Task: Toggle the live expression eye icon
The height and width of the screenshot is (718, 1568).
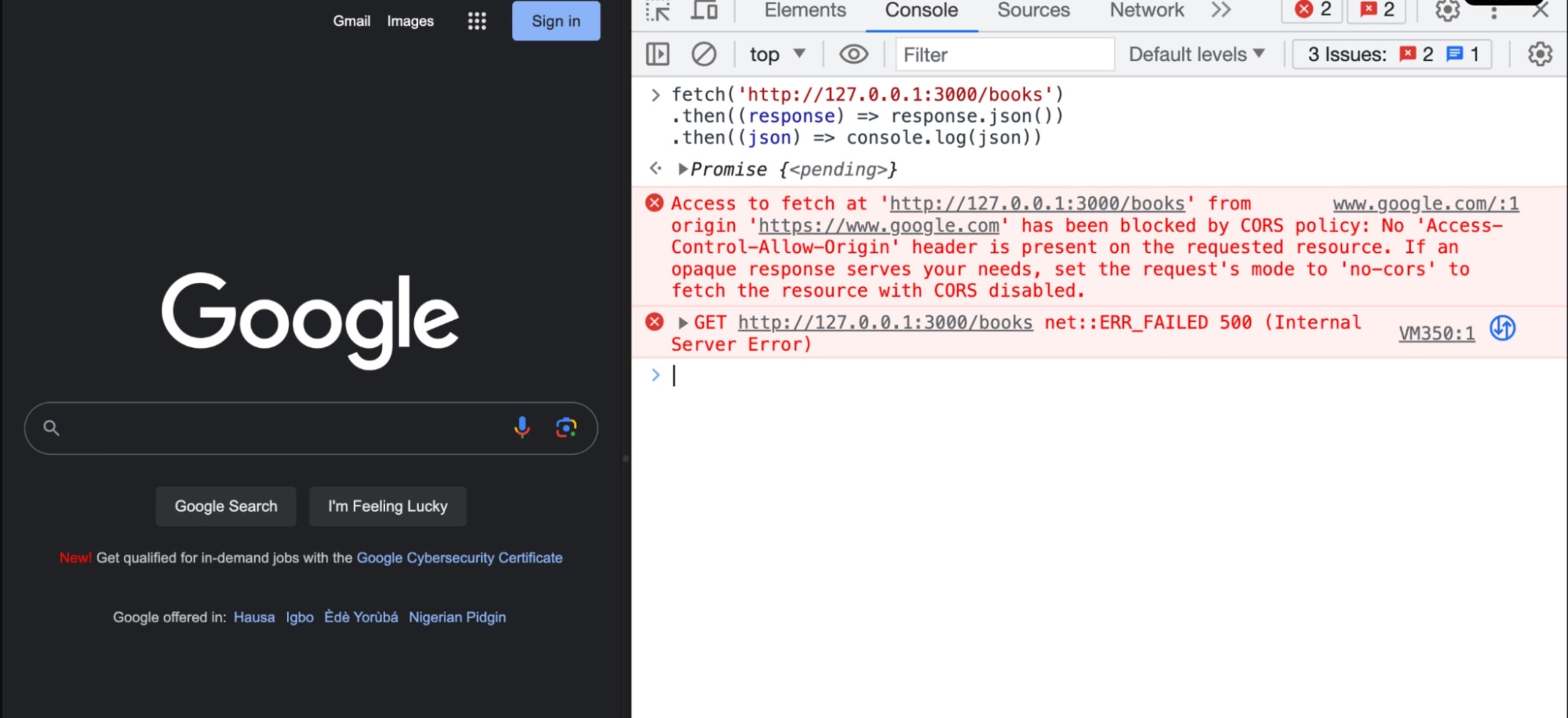Action: click(853, 54)
